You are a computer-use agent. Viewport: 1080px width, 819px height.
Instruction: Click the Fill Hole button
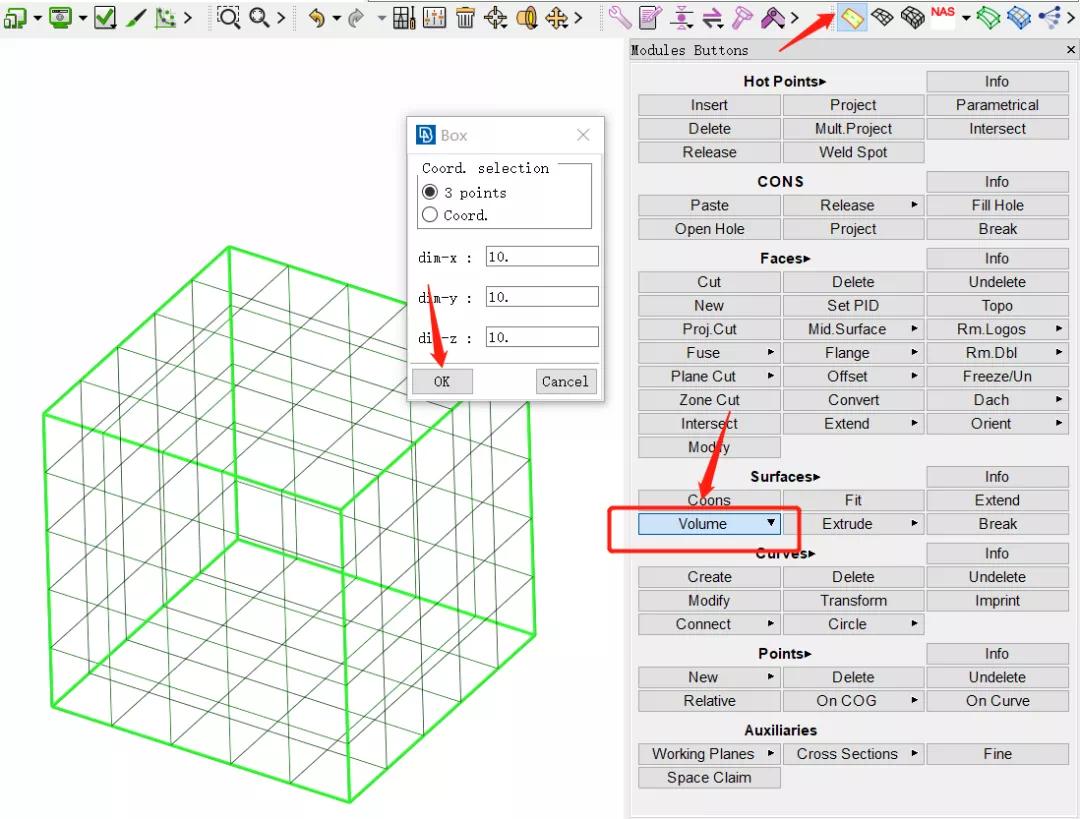pyautogui.click(x=997, y=205)
